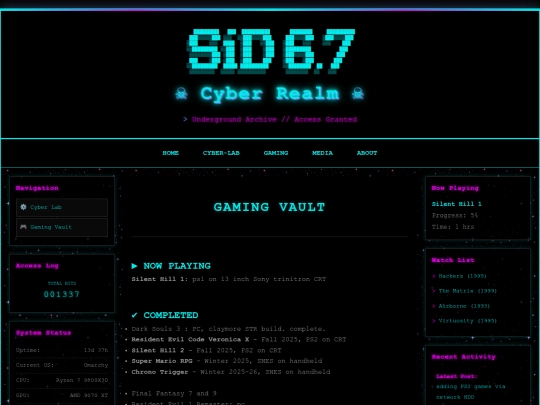Click the gear icon beside Cyber Lab
This screenshot has width=540, height=405.
(x=23, y=207)
